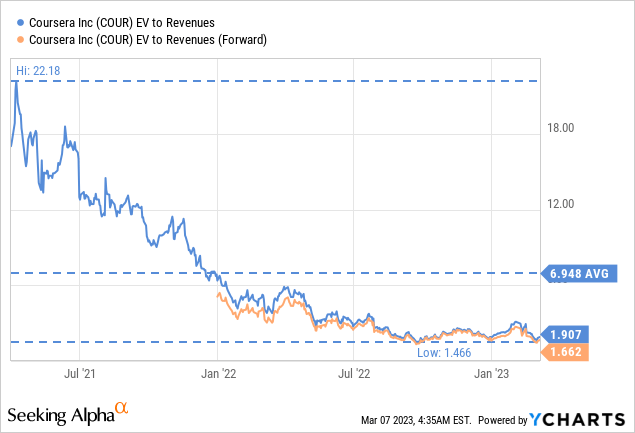Click the Seeking Alpha logo
The height and width of the screenshot is (433, 635).
click(68, 413)
